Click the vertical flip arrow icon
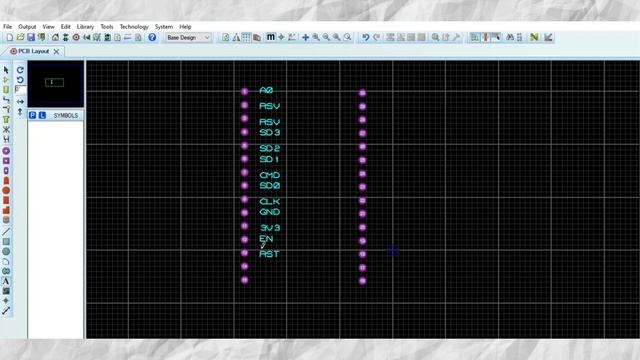Screen dimensions: 640x360 click(x=20, y=111)
